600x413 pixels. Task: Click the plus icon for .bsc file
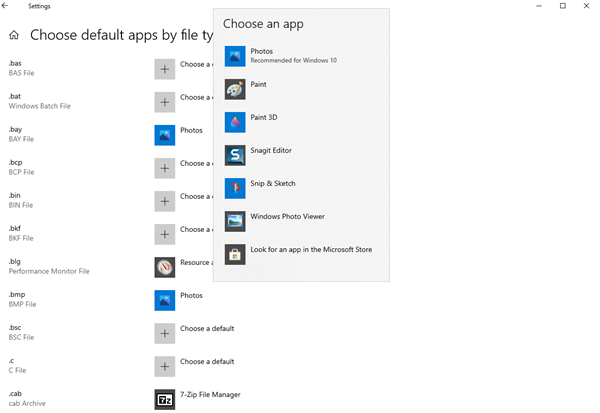tap(165, 333)
